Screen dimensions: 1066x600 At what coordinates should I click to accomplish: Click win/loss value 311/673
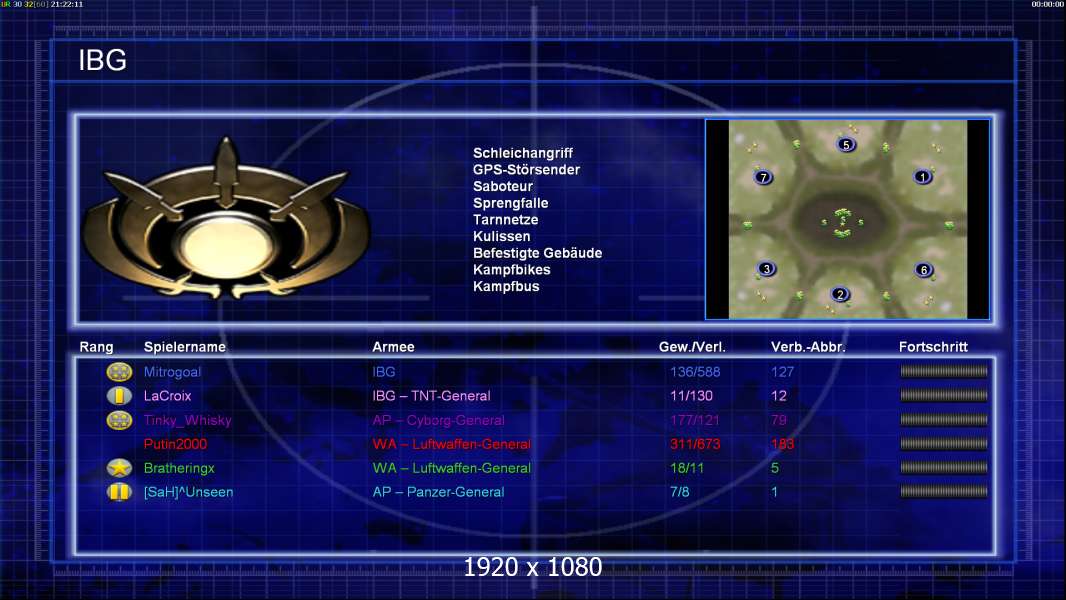pos(695,444)
